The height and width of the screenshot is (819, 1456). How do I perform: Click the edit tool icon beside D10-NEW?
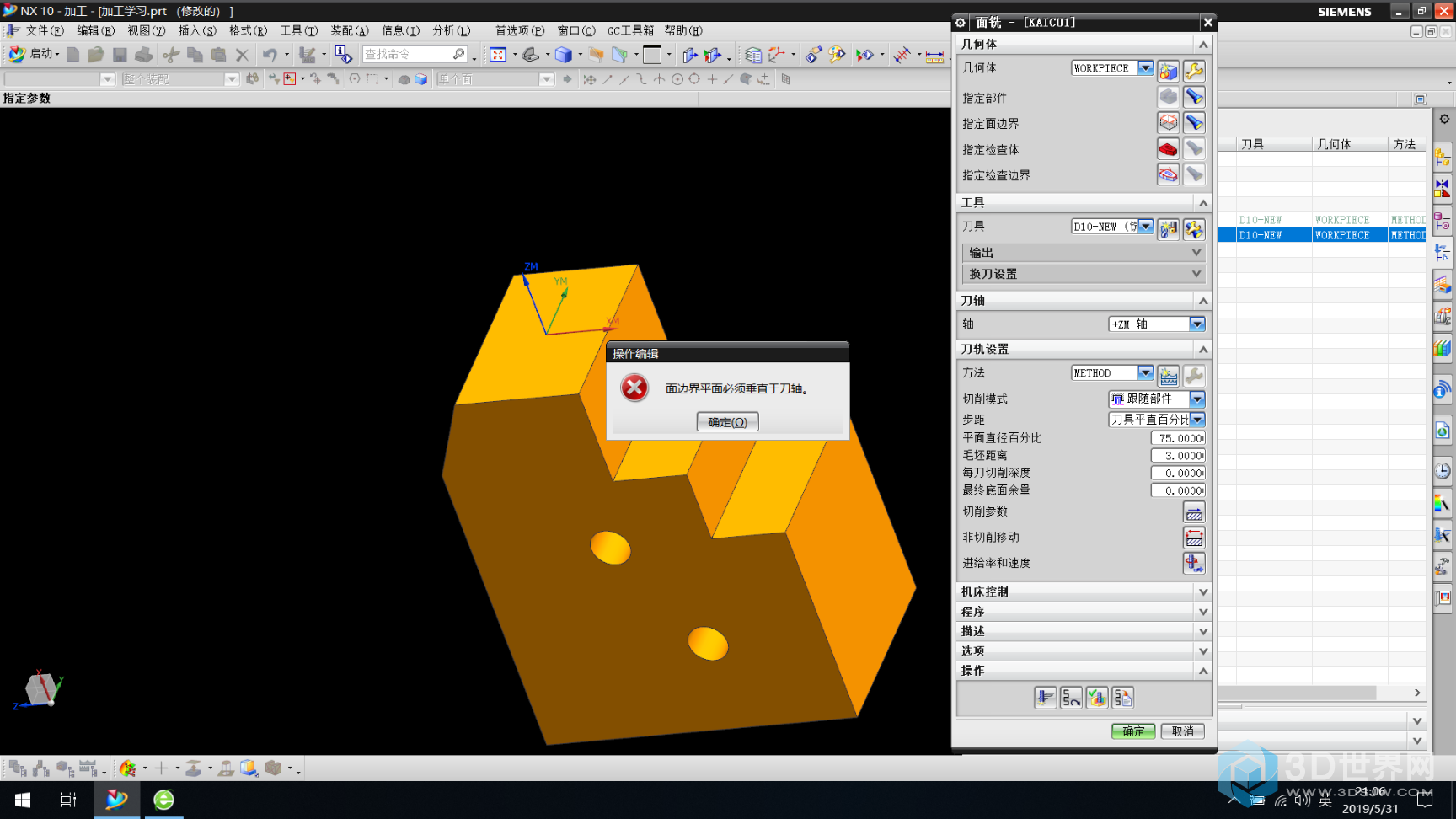pos(1194,229)
